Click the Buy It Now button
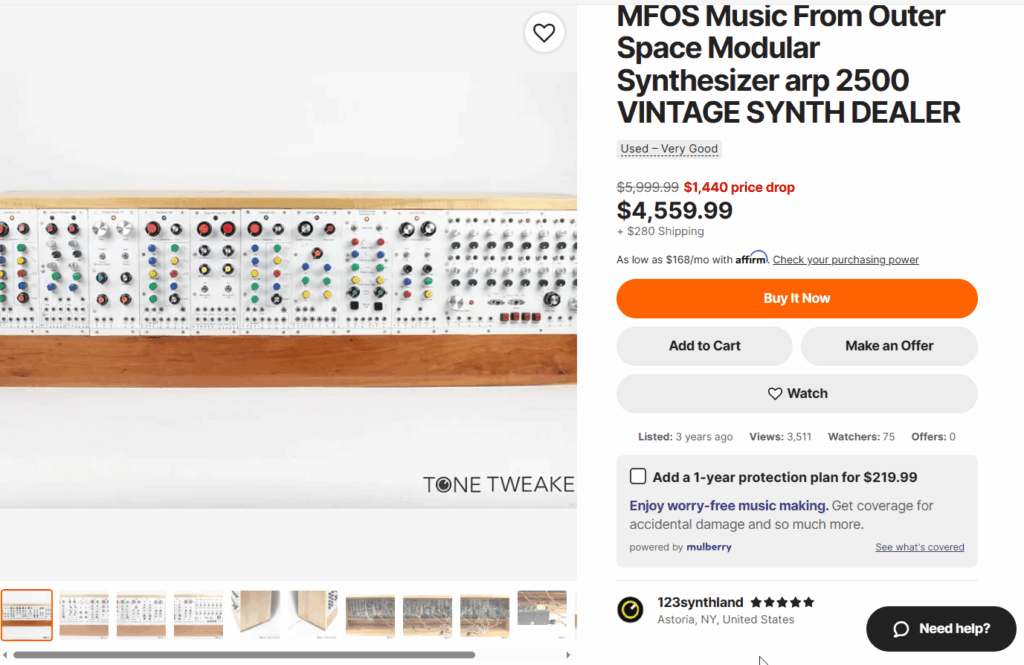This screenshot has height=665, width=1024. tap(797, 299)
